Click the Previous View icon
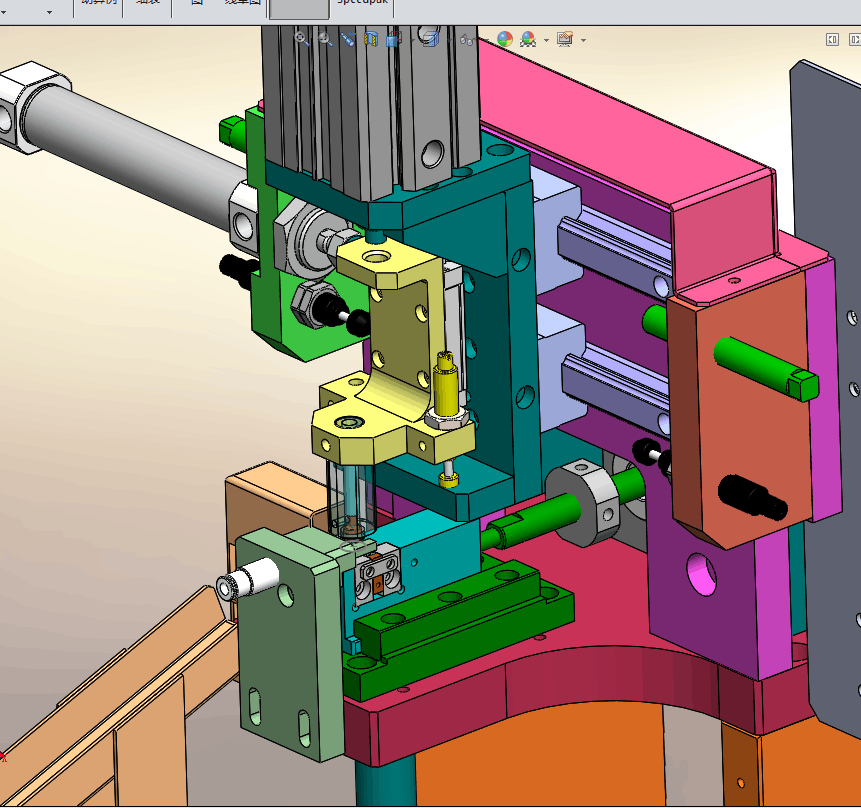This screenshot has width=861, height=808. click(x=348, y=39)
